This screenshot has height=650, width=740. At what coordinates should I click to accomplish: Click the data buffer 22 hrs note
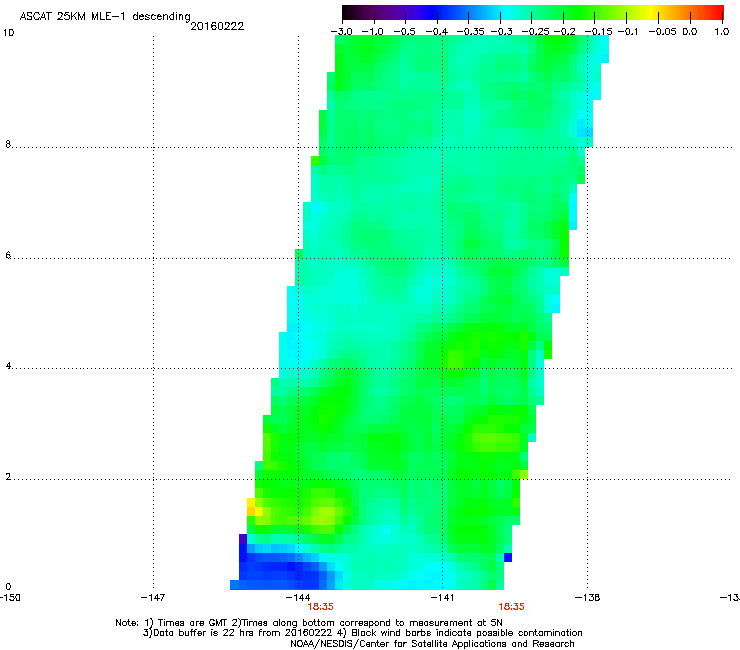(362, 633)
